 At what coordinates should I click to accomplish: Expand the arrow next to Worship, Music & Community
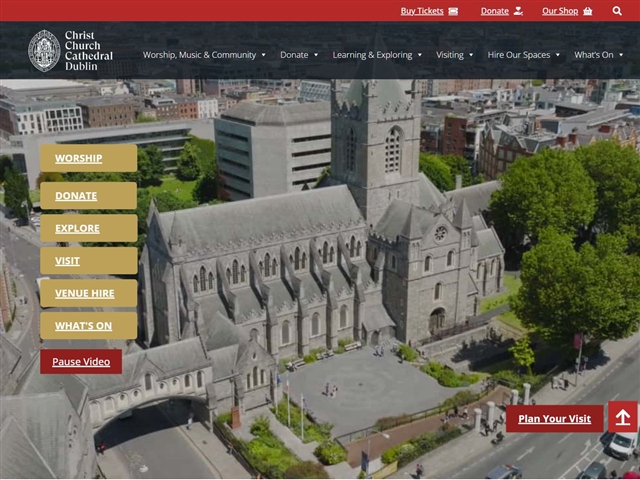click(263, 55)
